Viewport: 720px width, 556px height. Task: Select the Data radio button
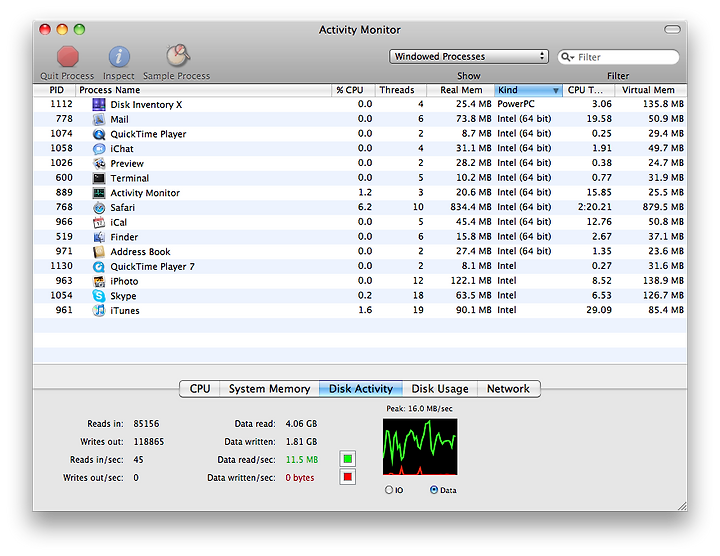(x=433, y=490)
